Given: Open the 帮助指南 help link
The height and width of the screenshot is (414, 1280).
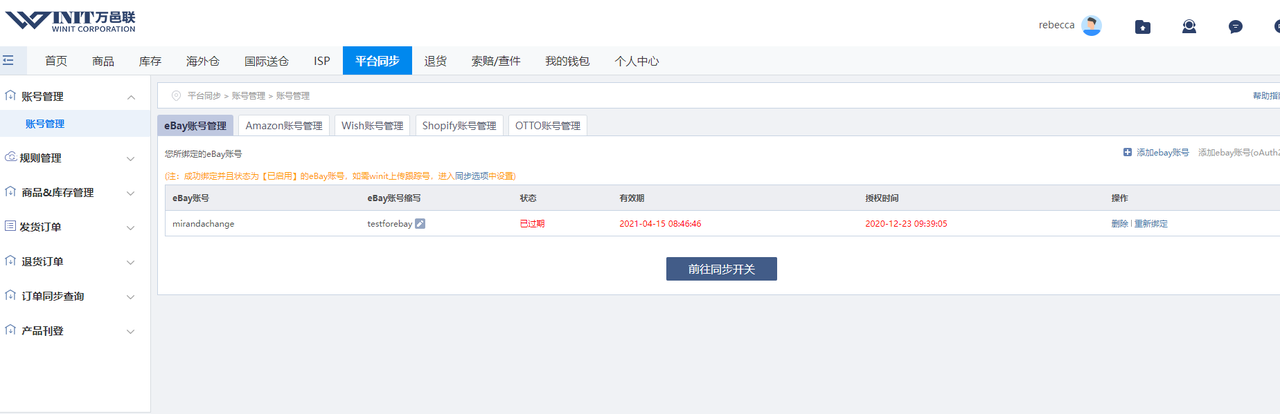Looking at the screenshot, I should [1266, 96].
